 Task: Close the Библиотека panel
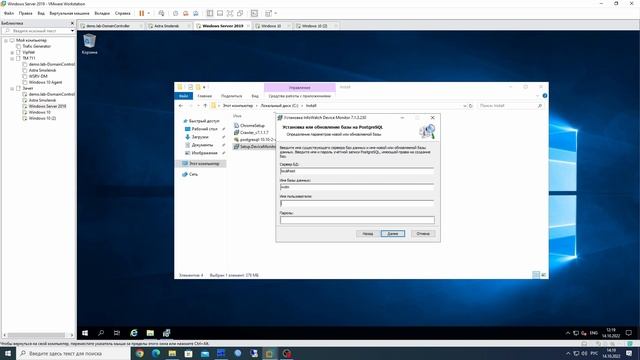[x=72, y=23]
